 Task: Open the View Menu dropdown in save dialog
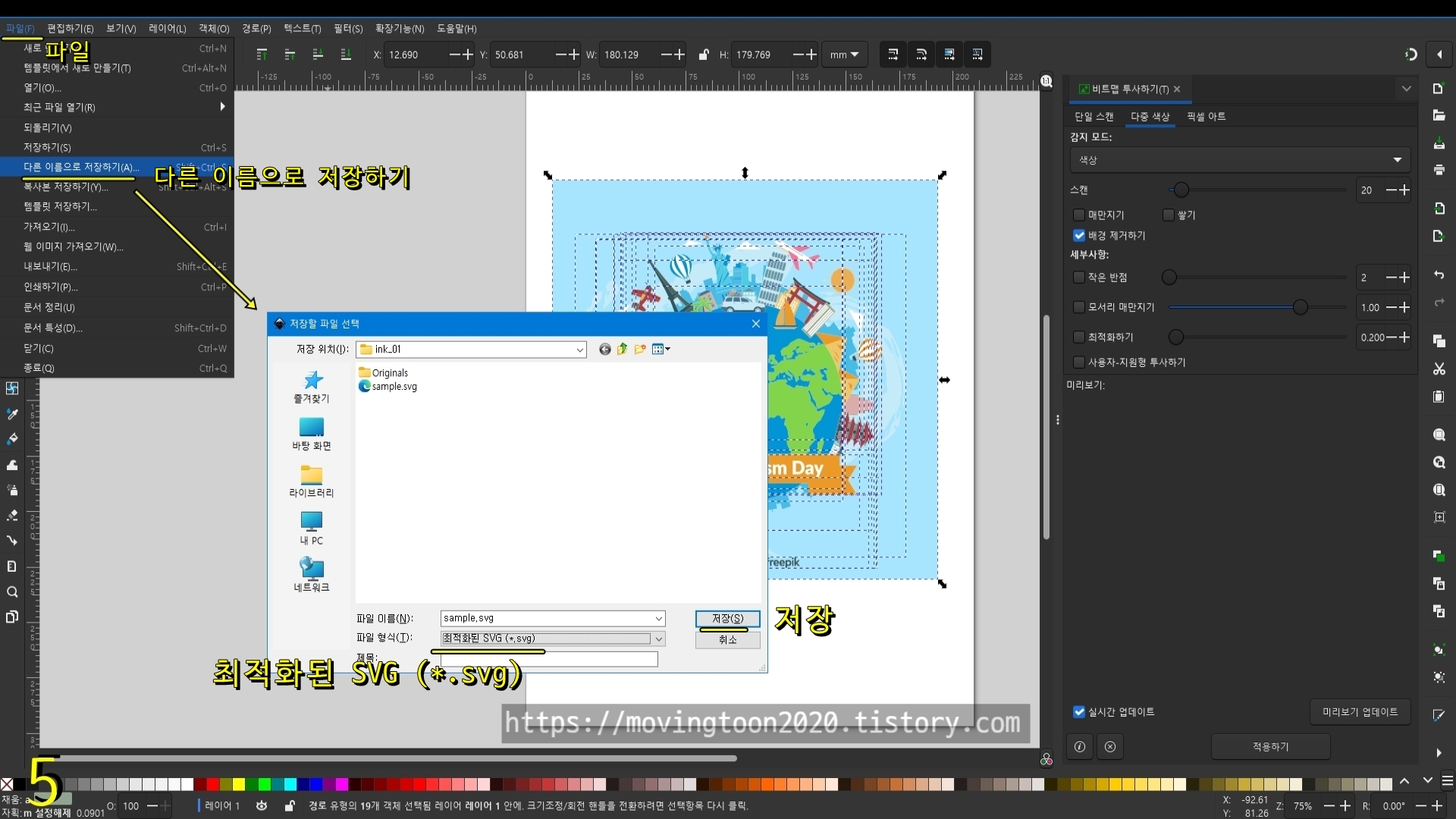pyautogui.click(x=661, y=349)
